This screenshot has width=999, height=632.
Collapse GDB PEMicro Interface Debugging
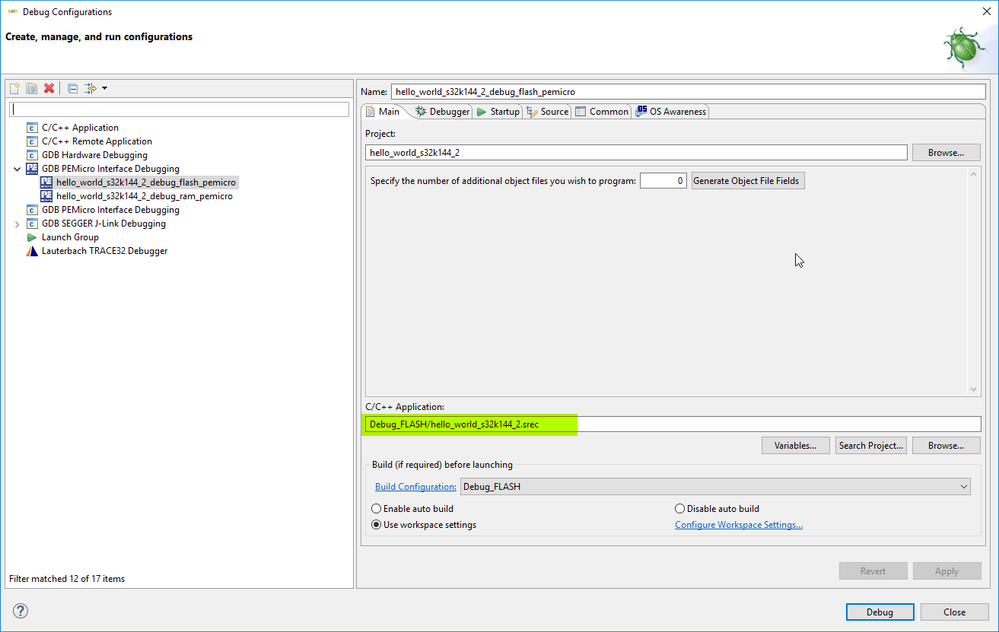tap(17, 168)
